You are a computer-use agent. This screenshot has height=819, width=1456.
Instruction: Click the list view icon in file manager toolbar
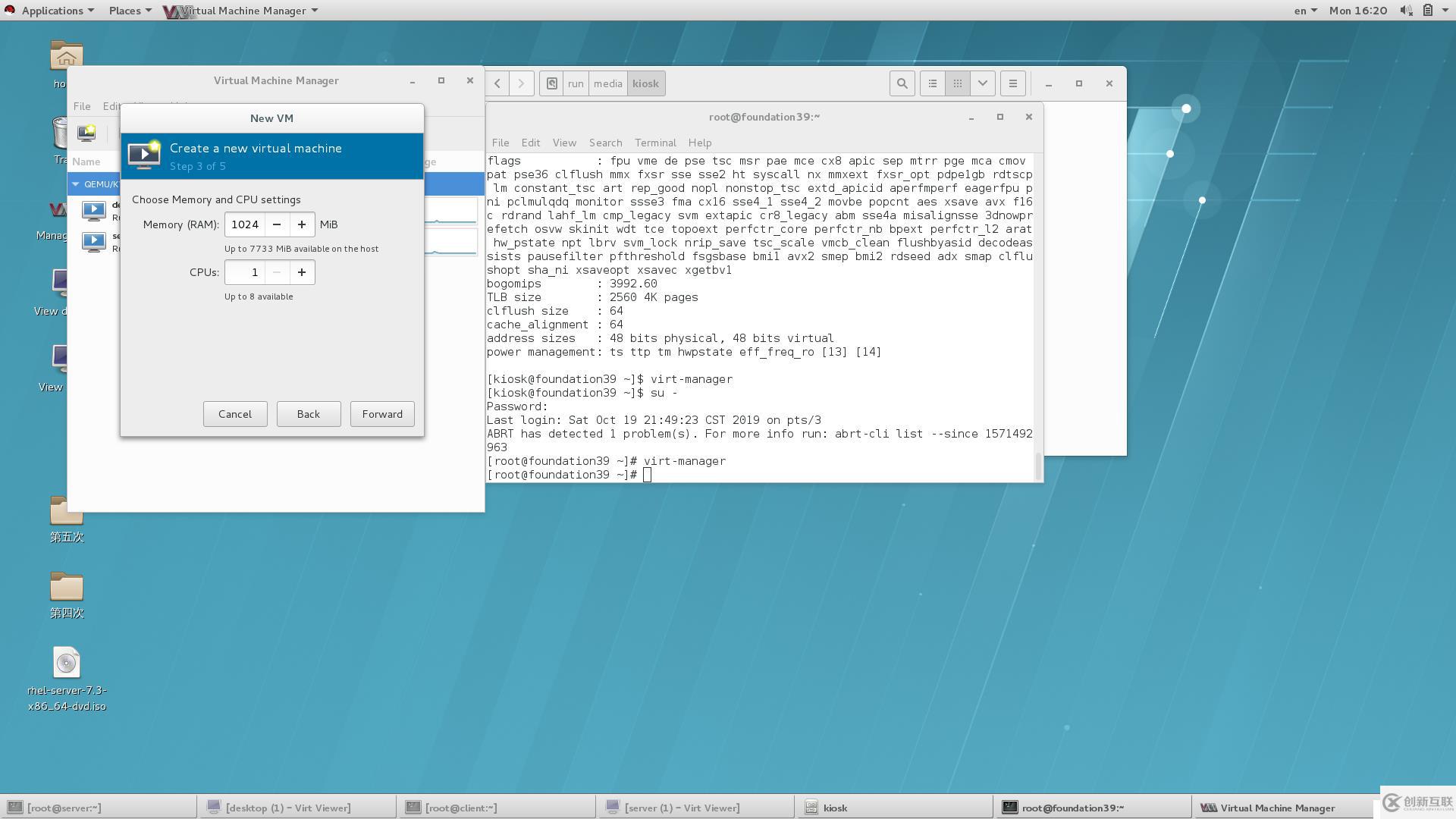(931, 83)
